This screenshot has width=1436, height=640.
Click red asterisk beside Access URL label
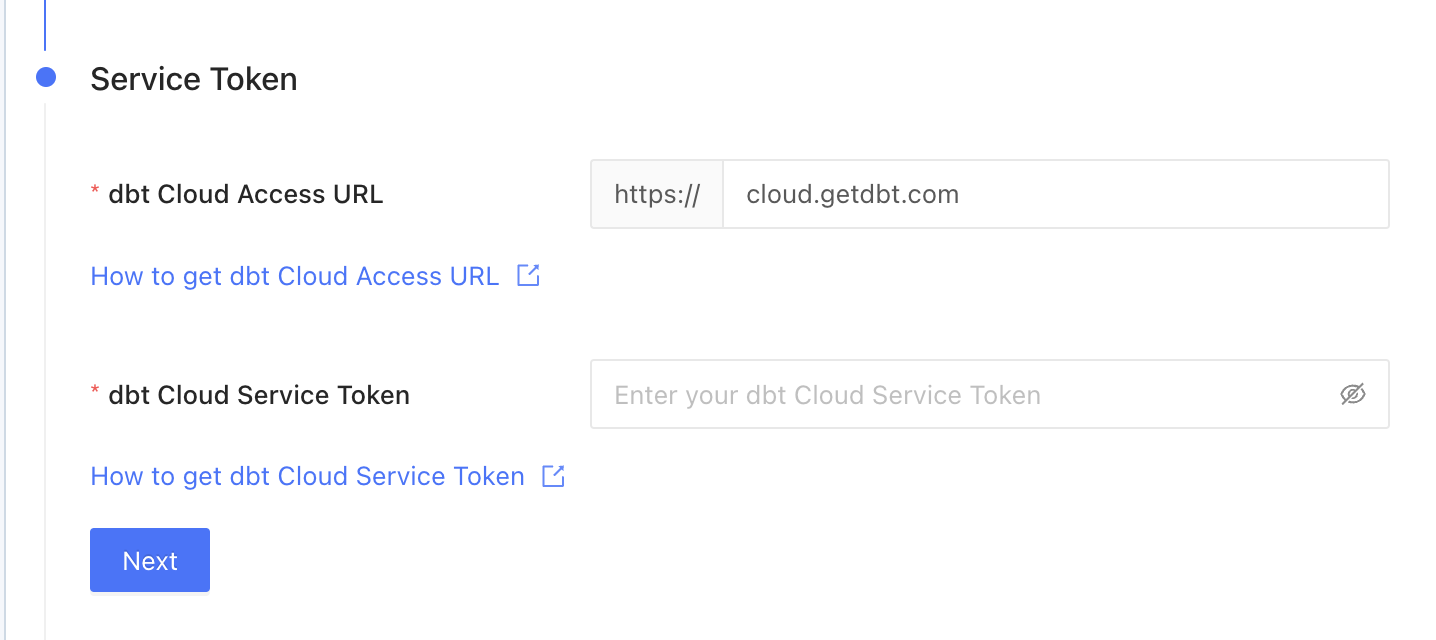pos(96,191)
